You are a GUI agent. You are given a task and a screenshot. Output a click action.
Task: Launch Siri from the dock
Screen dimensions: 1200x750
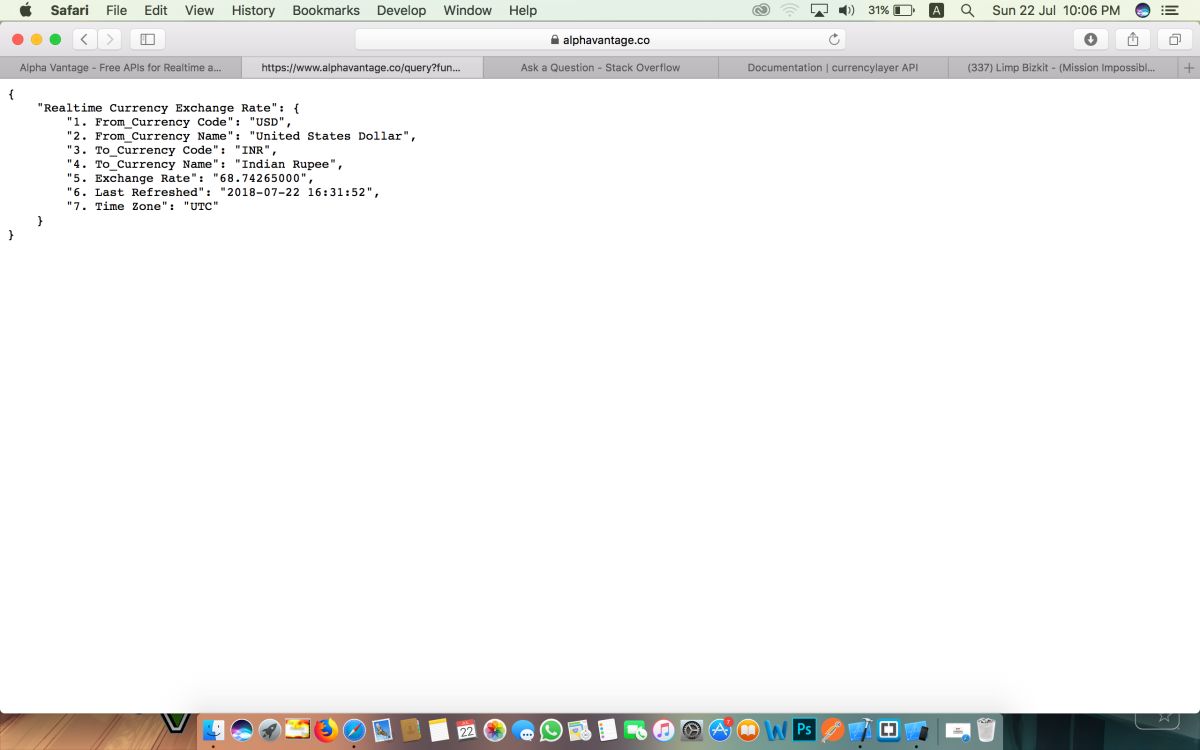(241, 730)
